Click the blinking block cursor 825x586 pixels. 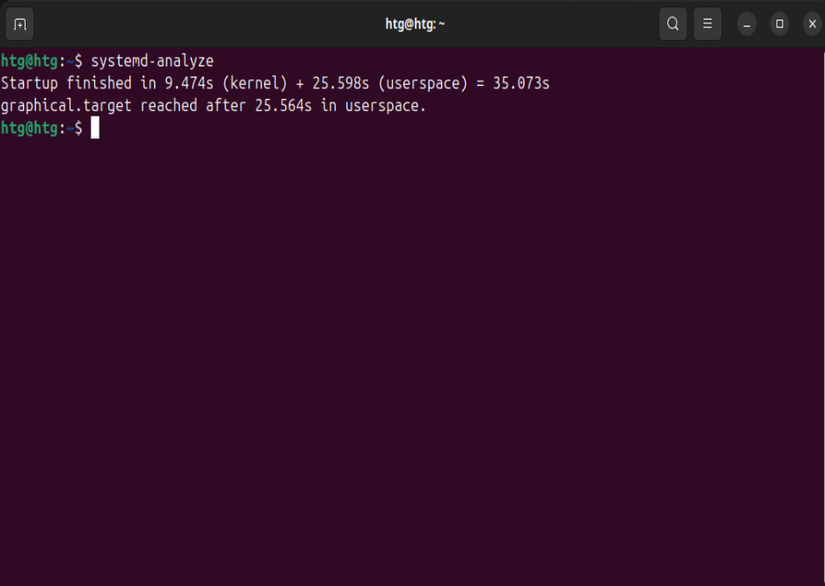96,128
